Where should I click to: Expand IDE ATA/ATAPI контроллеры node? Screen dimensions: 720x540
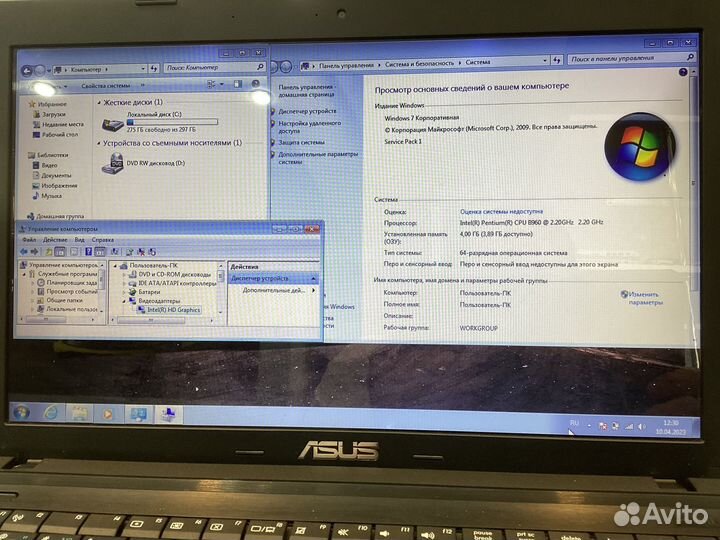(x=124, y=283)
